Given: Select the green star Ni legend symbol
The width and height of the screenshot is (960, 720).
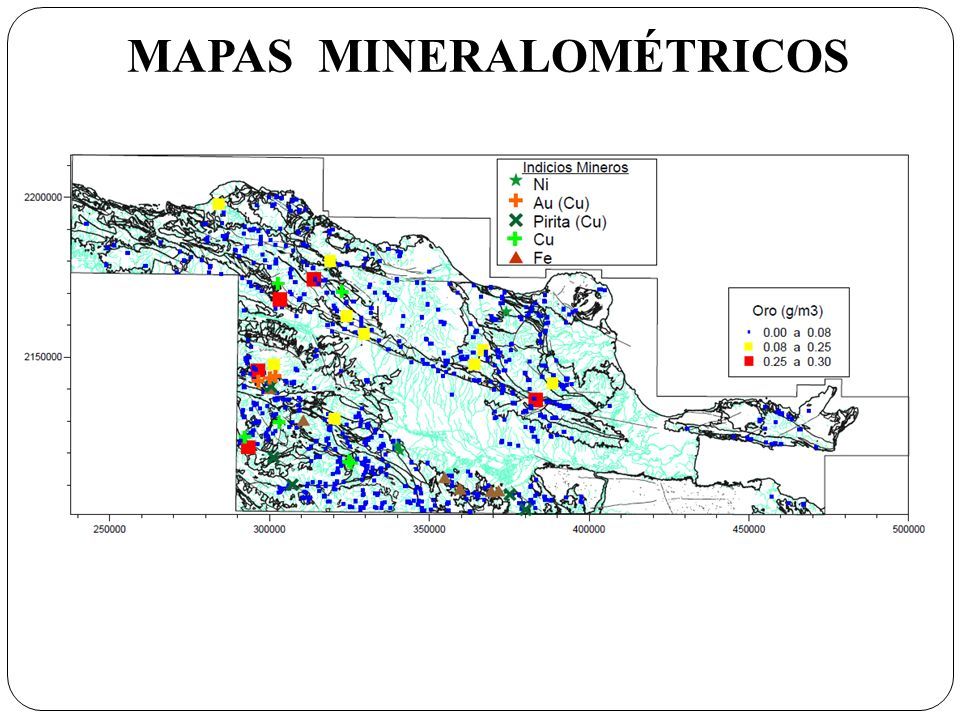Looking at the screenshot, I should (x=516, y=181).
